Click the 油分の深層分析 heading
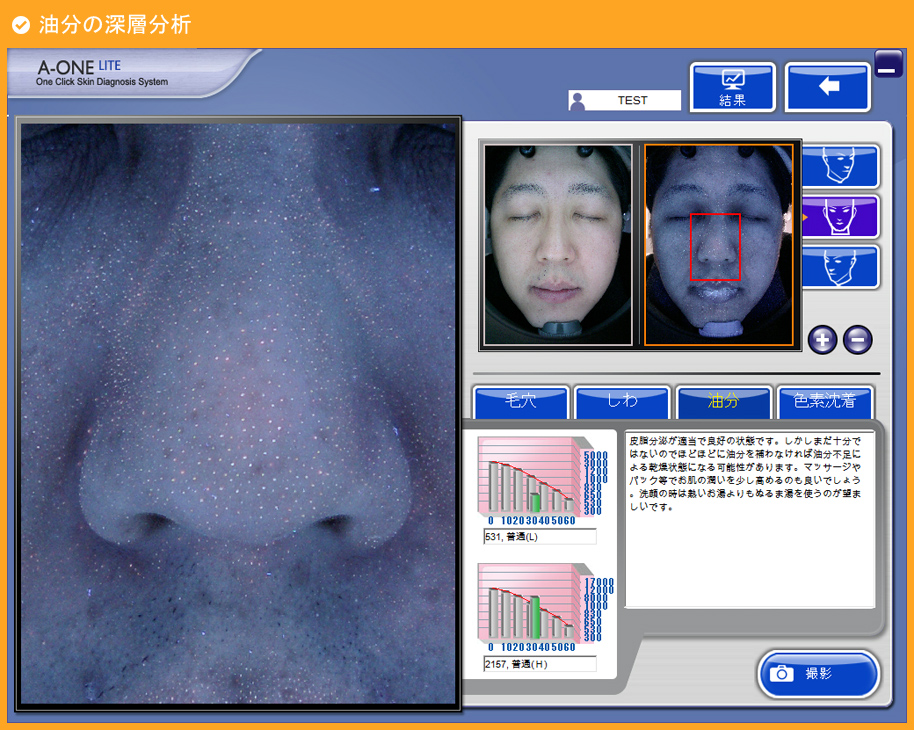The width and height of the screenshot is (914, 730). pyautogui.click(x=115, y=24)
